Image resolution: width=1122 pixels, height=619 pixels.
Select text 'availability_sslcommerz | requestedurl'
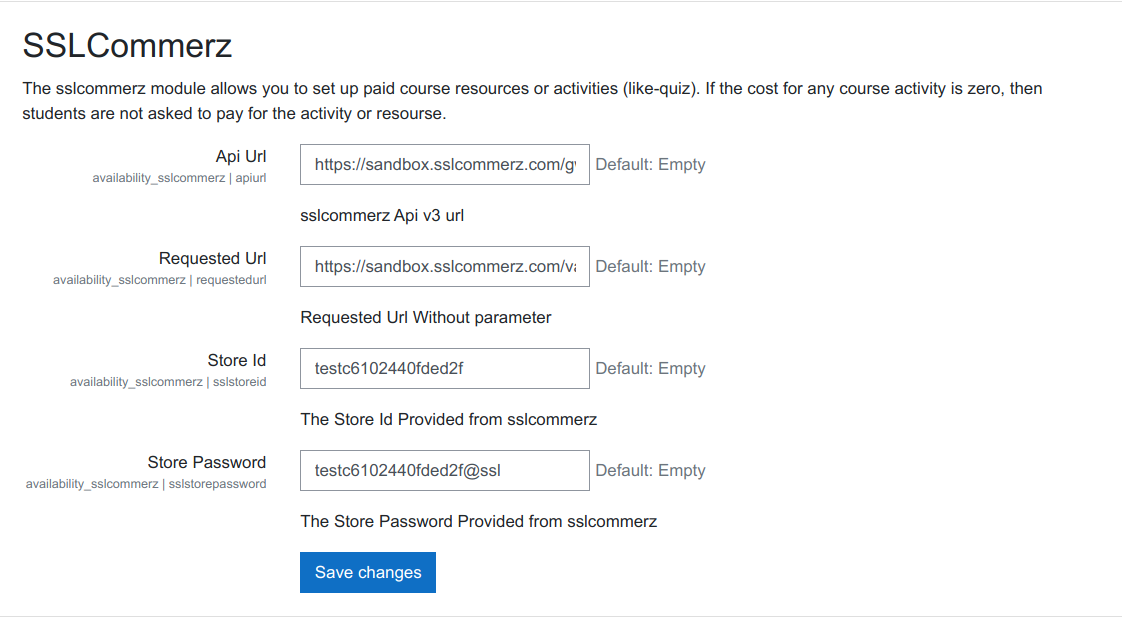(x=160, y=280)
